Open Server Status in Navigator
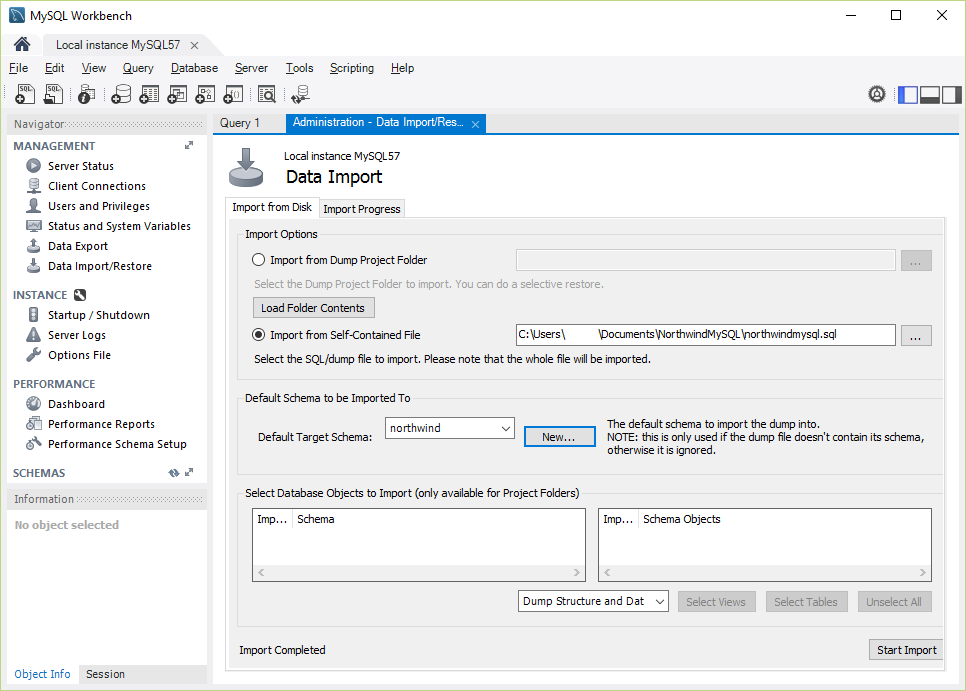The image size is (966, 691). [x=81, y=166]
